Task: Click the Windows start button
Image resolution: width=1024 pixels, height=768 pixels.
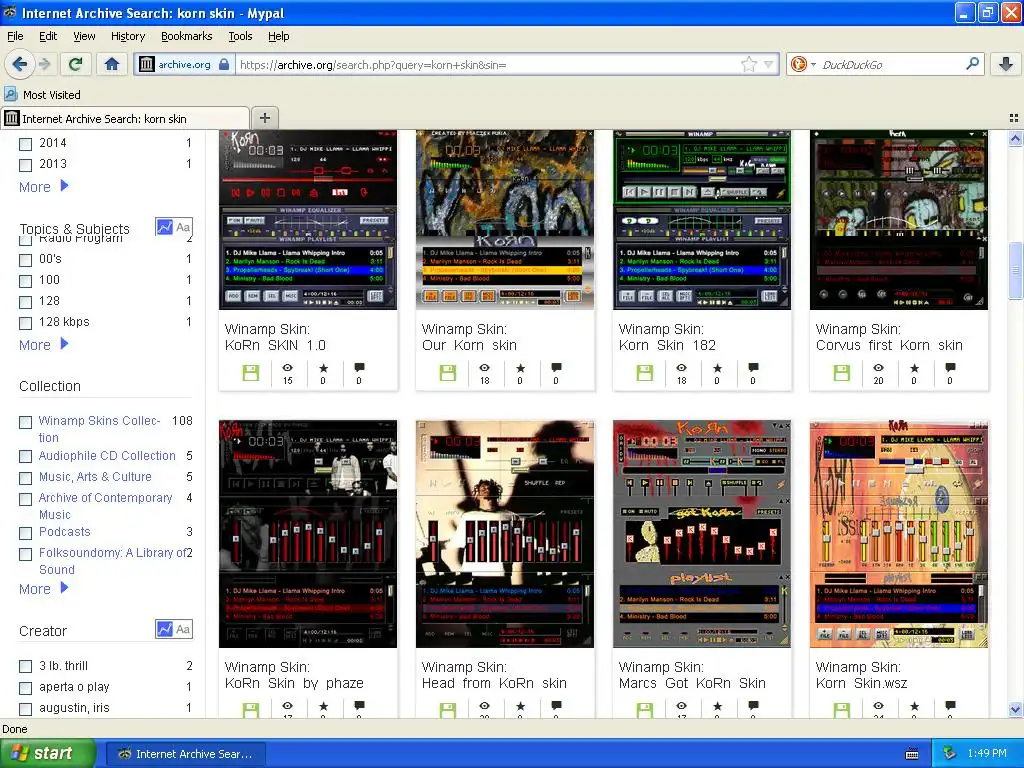Action: pyautogui.click(x=47, y=754)
